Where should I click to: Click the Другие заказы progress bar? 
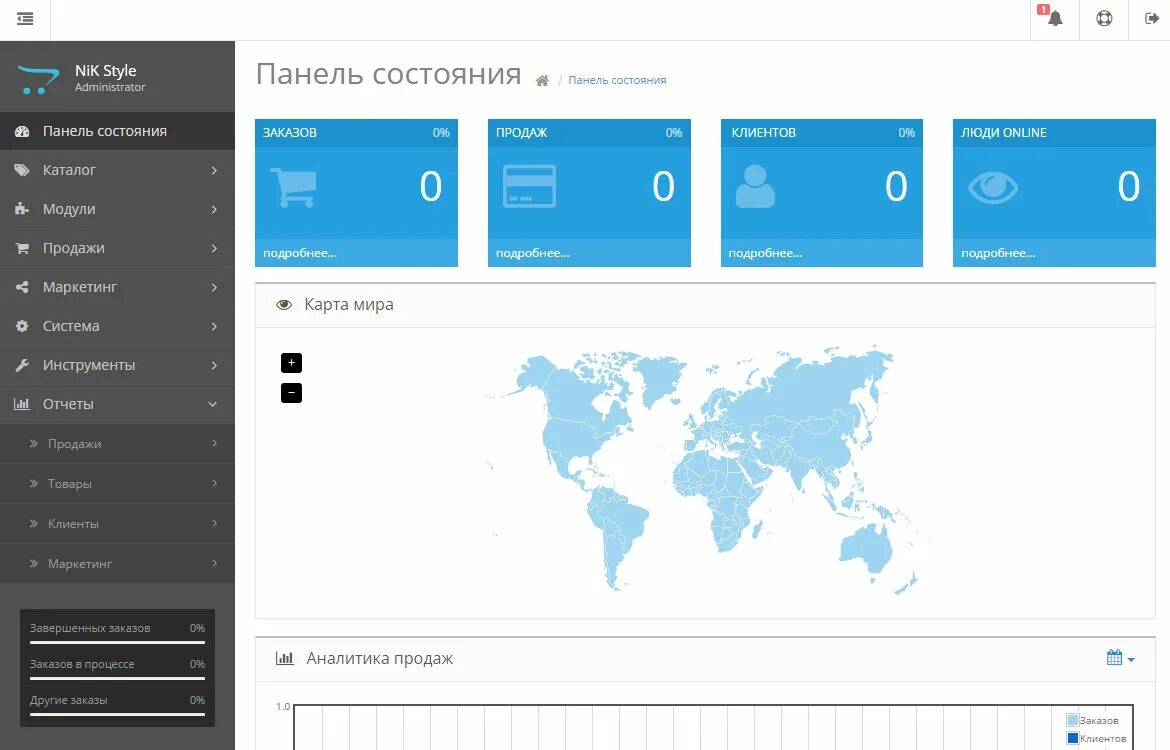(117, 713)
